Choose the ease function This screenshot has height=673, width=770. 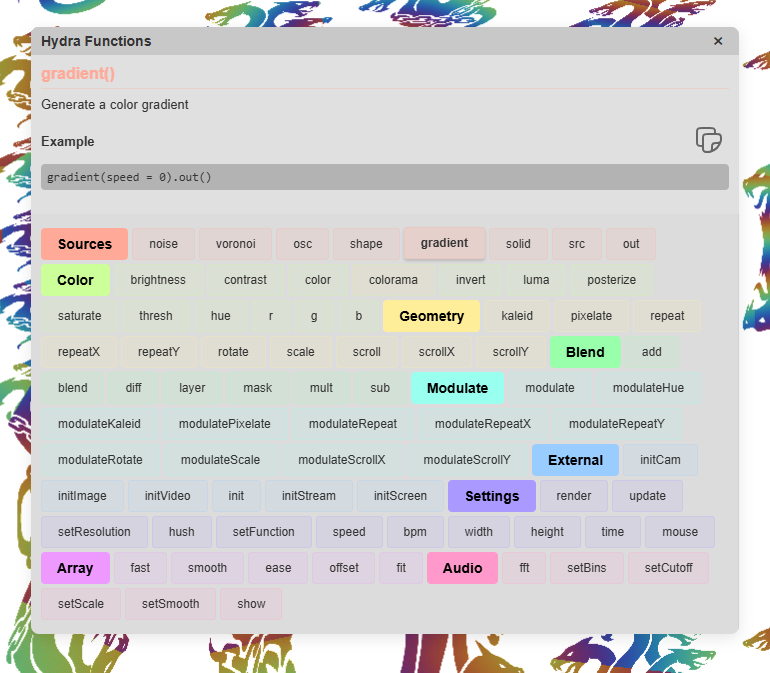tap(278, 568)
